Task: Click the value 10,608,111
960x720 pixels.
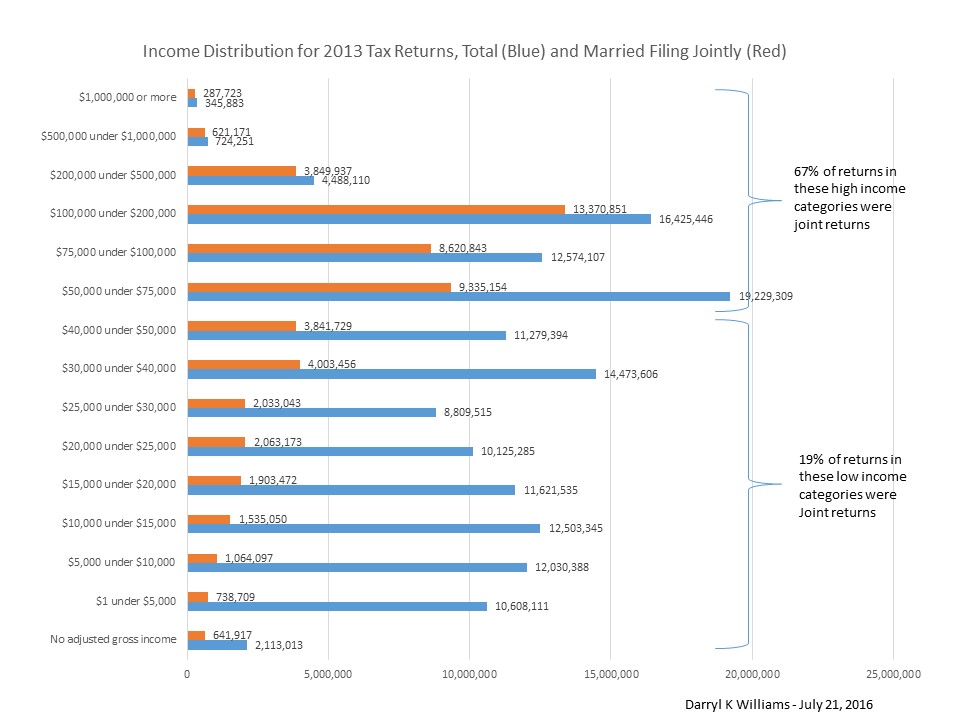Action: (522, 607)
